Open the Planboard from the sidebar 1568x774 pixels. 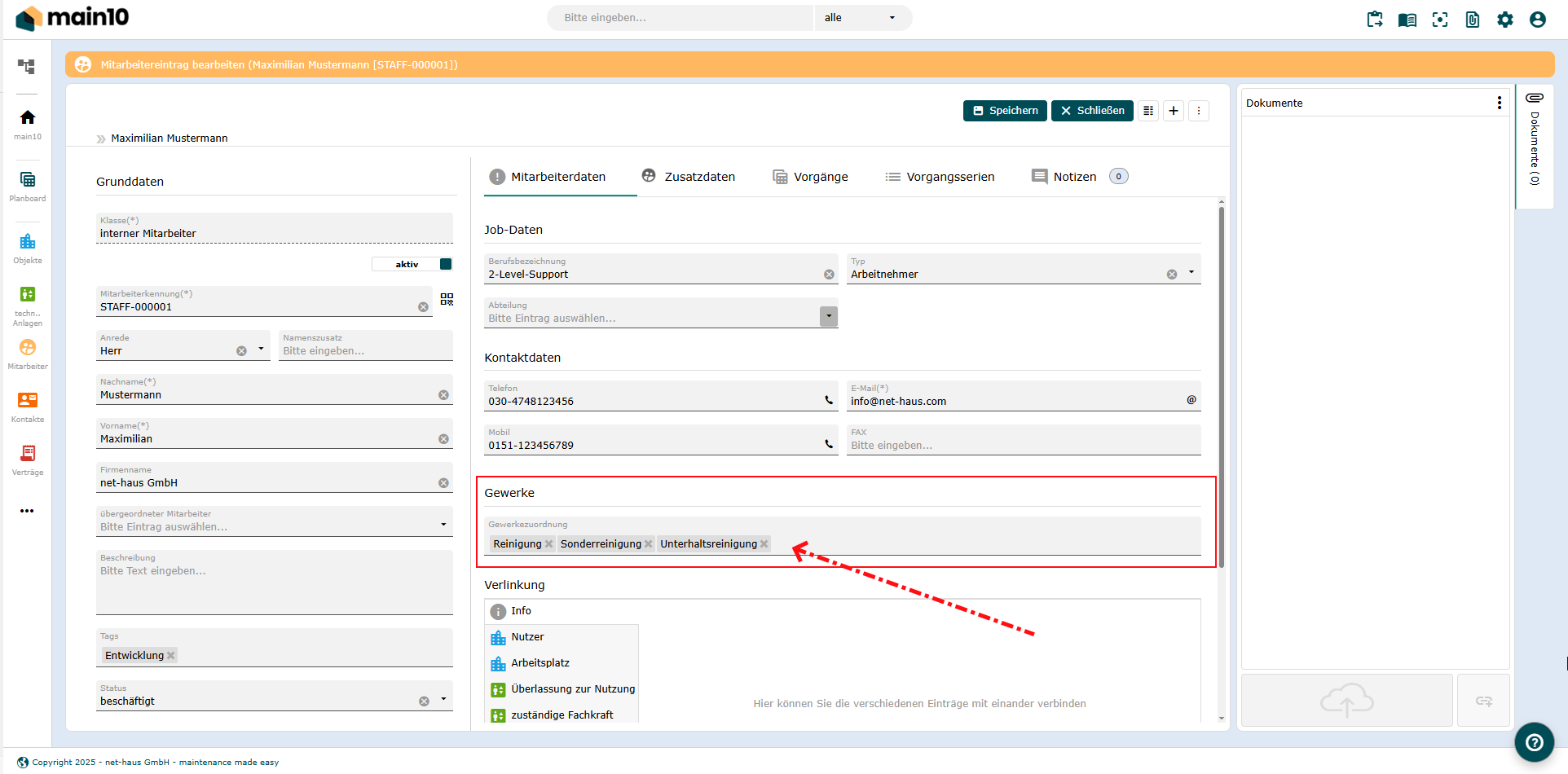pos(27,186)
